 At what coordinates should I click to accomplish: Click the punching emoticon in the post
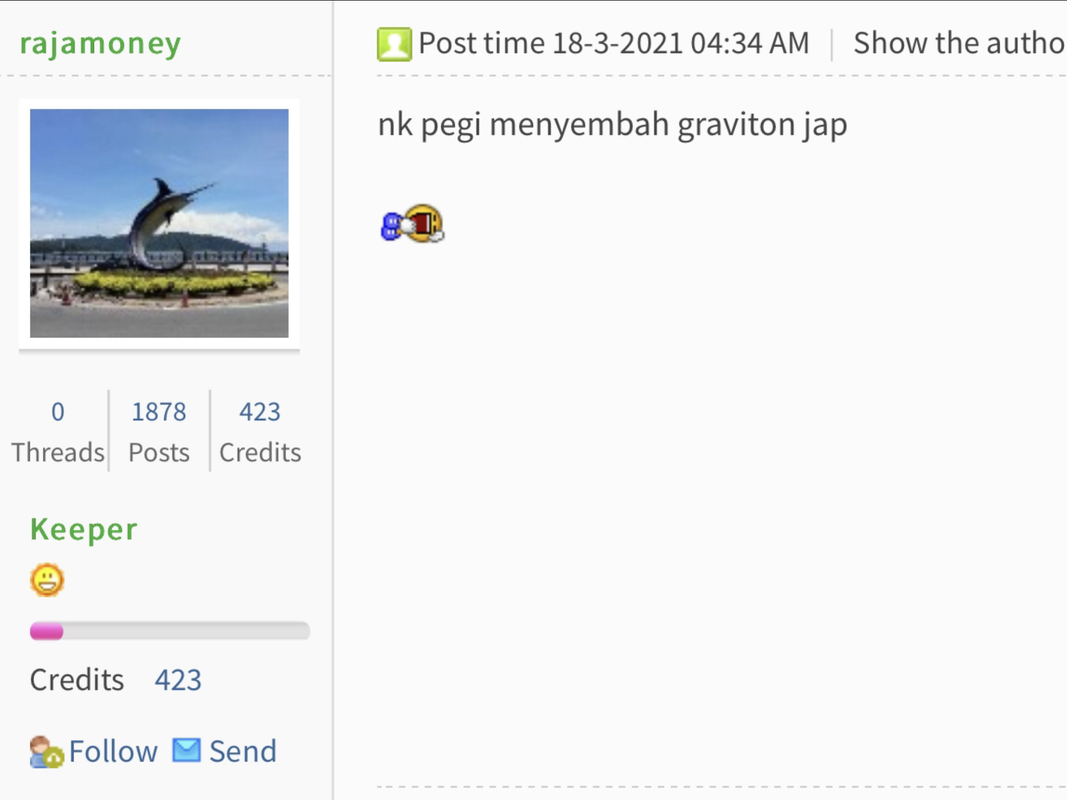pos(412,224)
